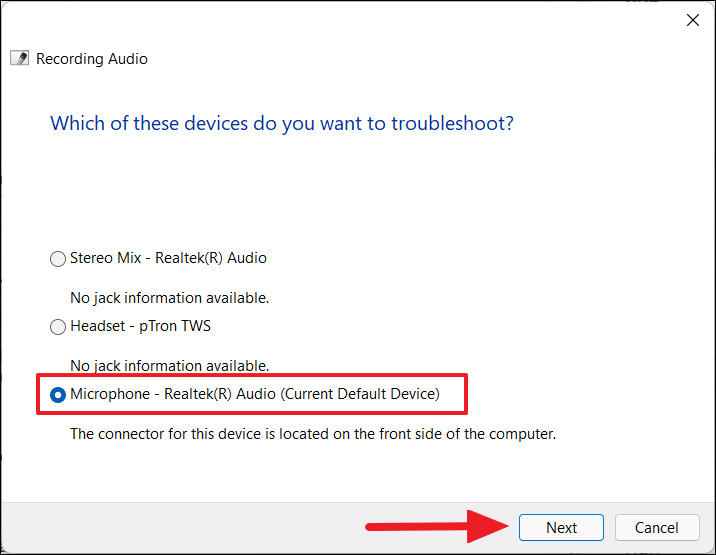
Task: Click the red arrow pointing to Next
Action: coord(437,527)
